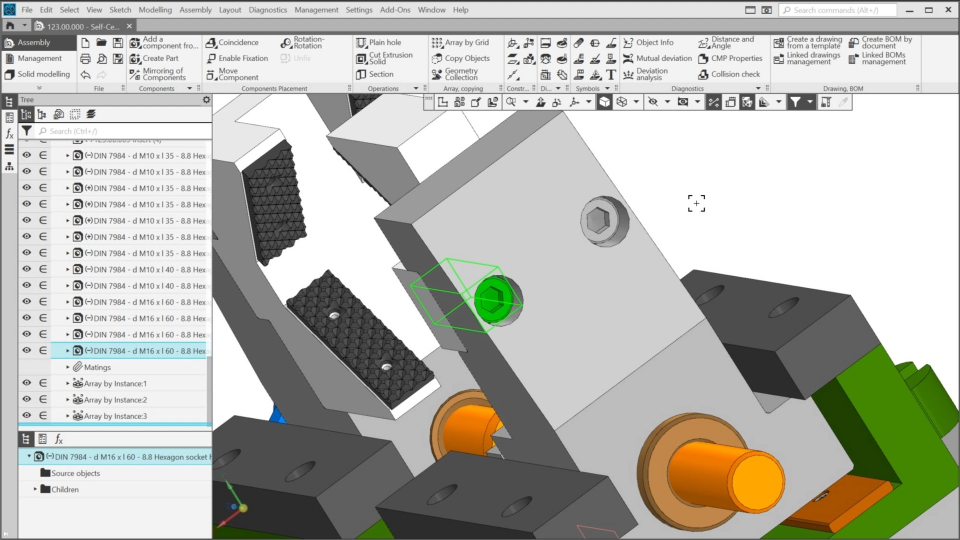
Task: Expand the Children folder in lower panel
Action: (36, 489)
